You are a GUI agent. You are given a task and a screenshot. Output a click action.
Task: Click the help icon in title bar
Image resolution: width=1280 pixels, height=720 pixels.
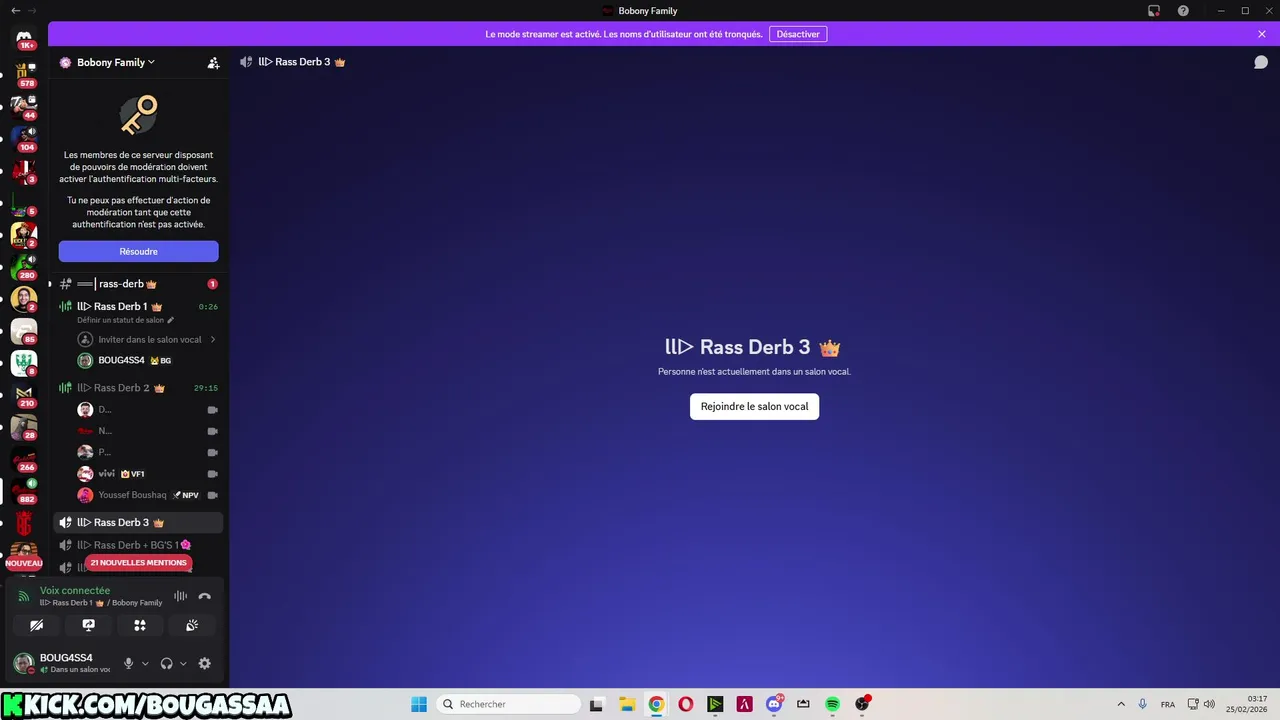[x=1183, y=11]
